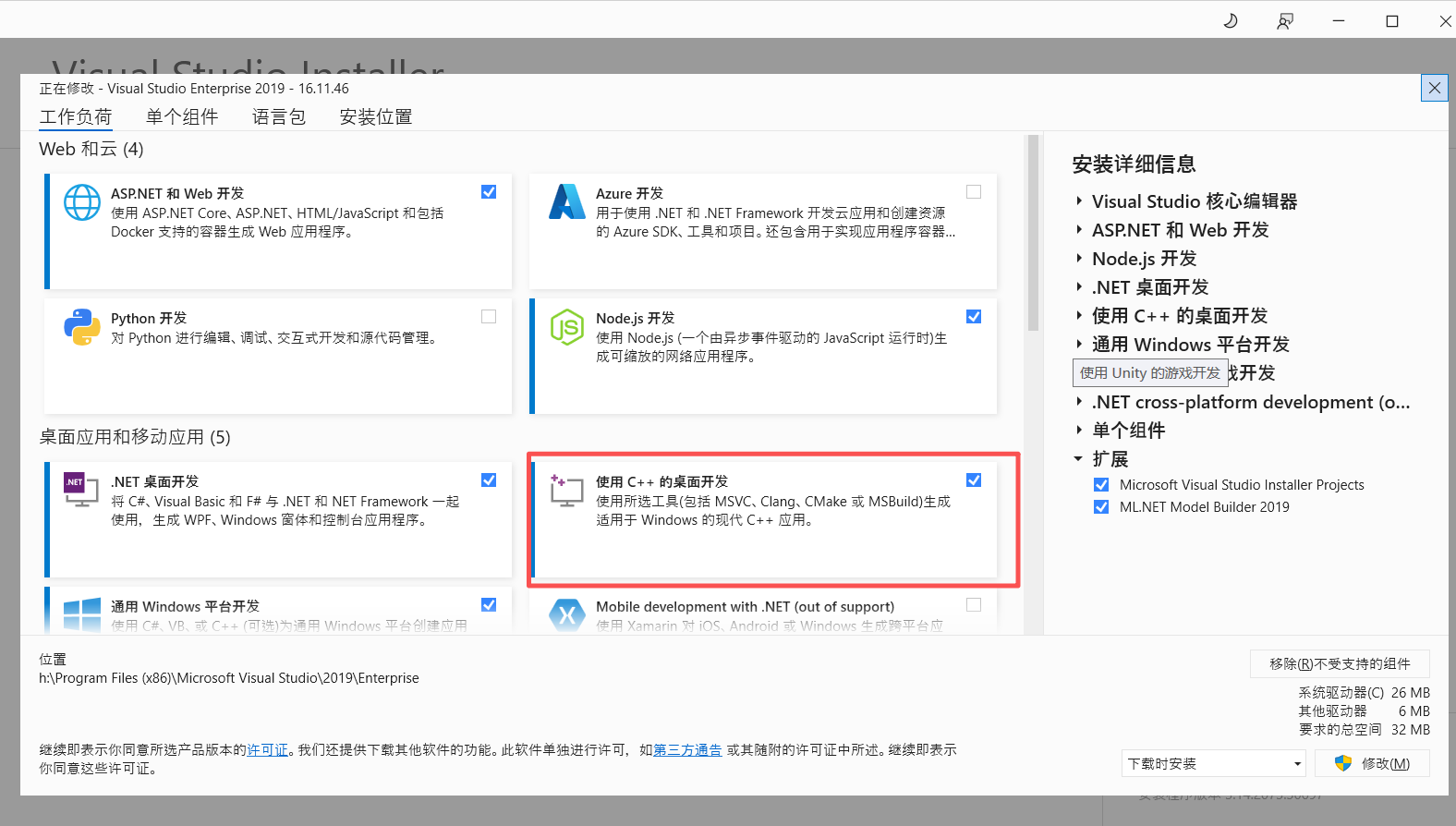The image size is (1456, 826).
Task: Click the Node.js workload logo icon
Action: coord(566,327)
